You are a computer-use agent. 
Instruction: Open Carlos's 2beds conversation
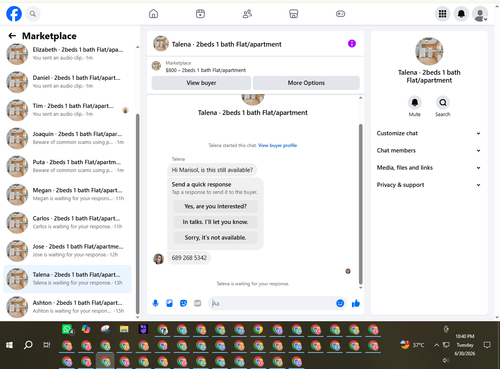[67, 222]
